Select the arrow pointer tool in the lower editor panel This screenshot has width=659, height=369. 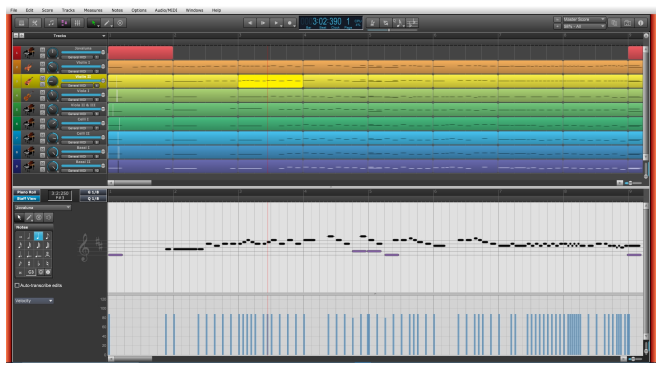19,217
